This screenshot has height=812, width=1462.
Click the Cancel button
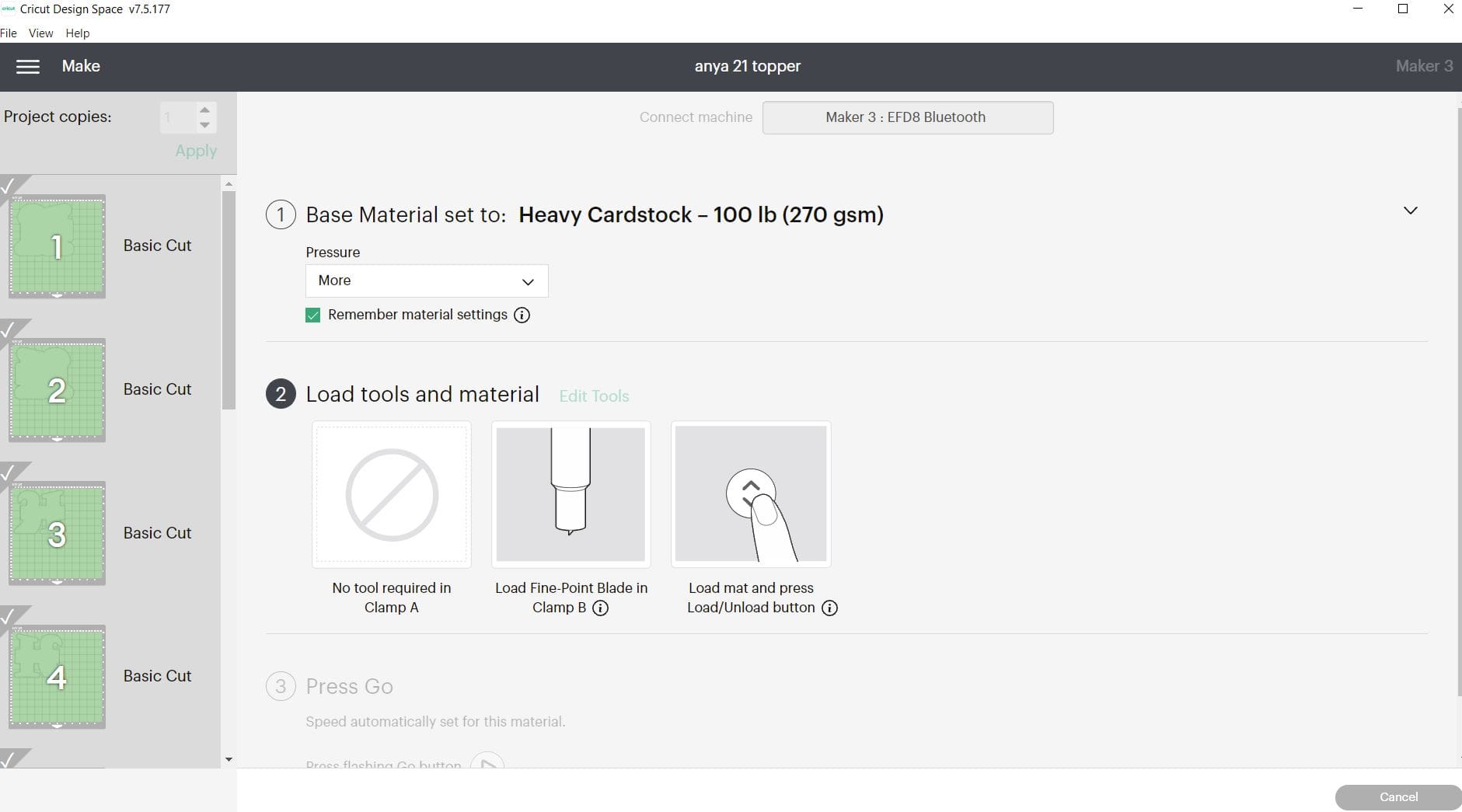click(1398, 797)
